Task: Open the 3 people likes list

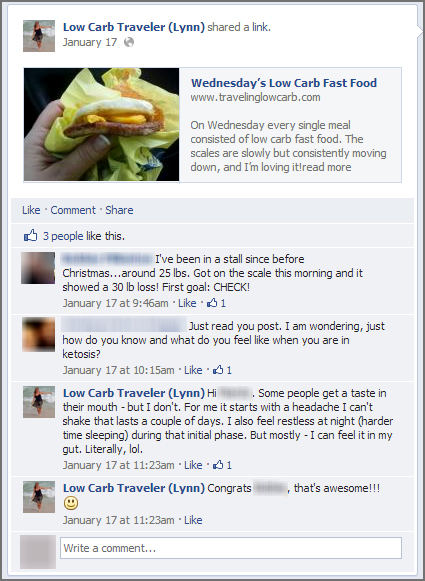Action: point(63,236)
